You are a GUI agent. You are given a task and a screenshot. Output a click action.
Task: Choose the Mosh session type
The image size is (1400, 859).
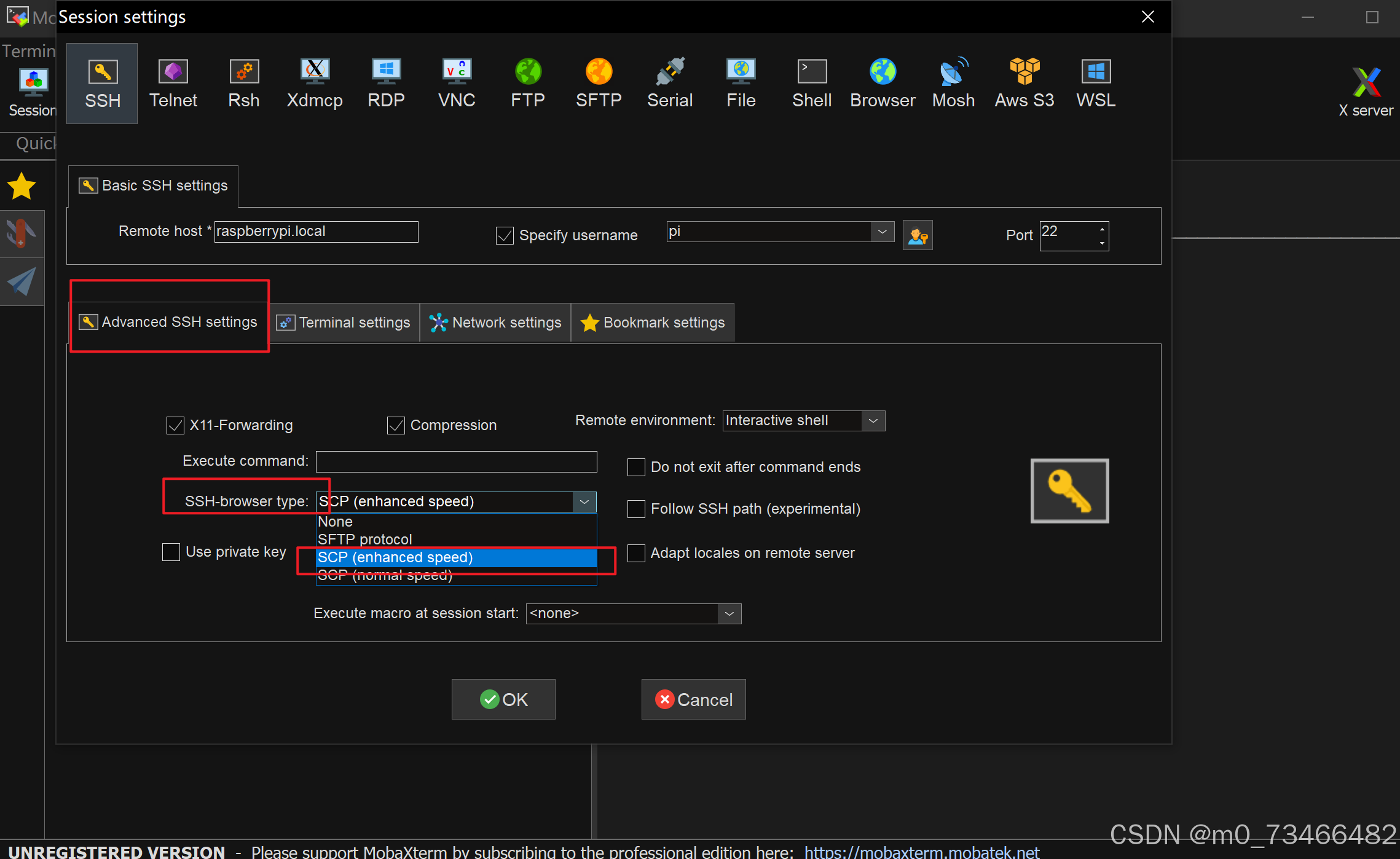(x=953, y=83)
